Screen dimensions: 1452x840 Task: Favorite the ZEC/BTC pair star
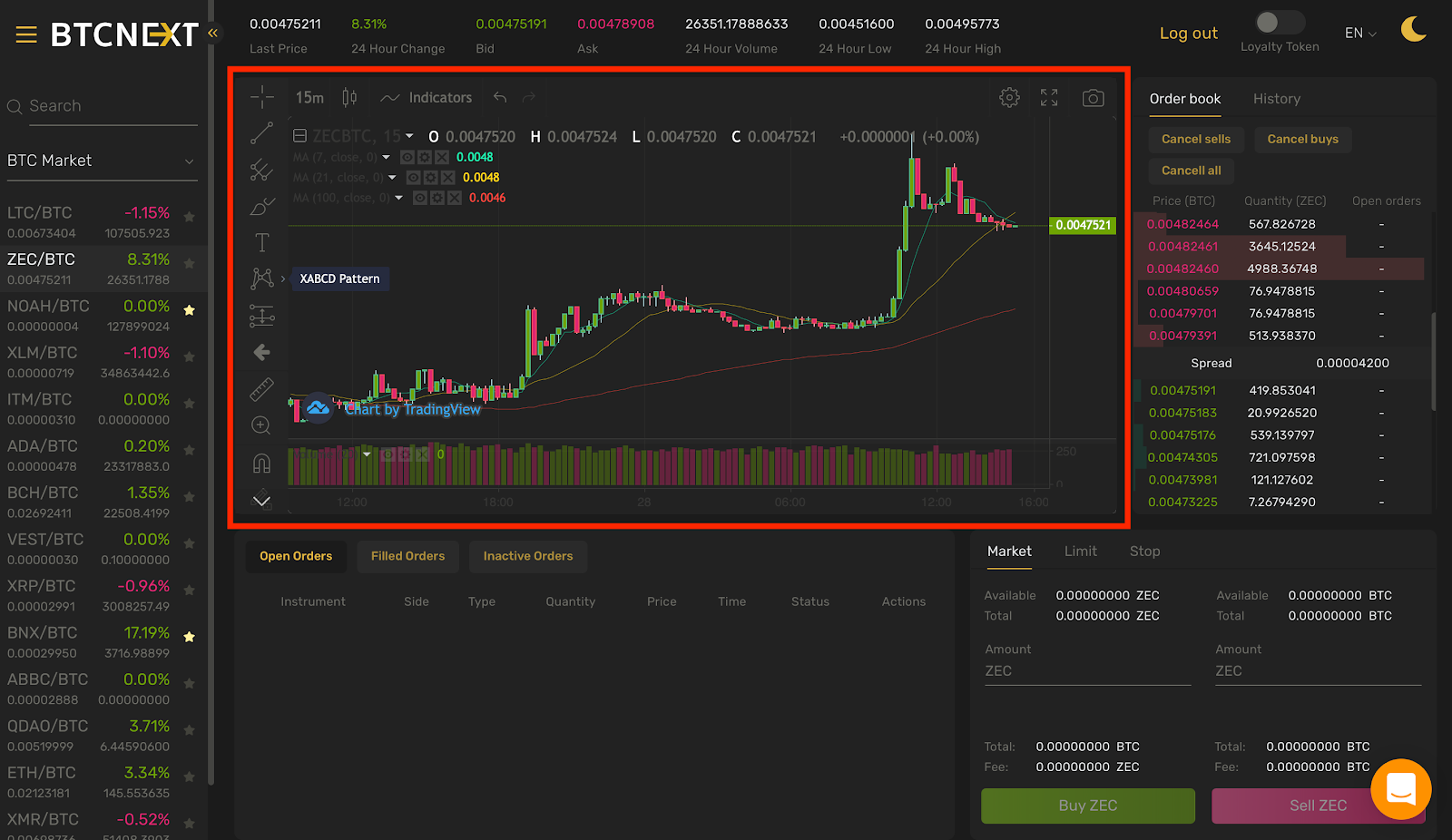coord(189,263)
